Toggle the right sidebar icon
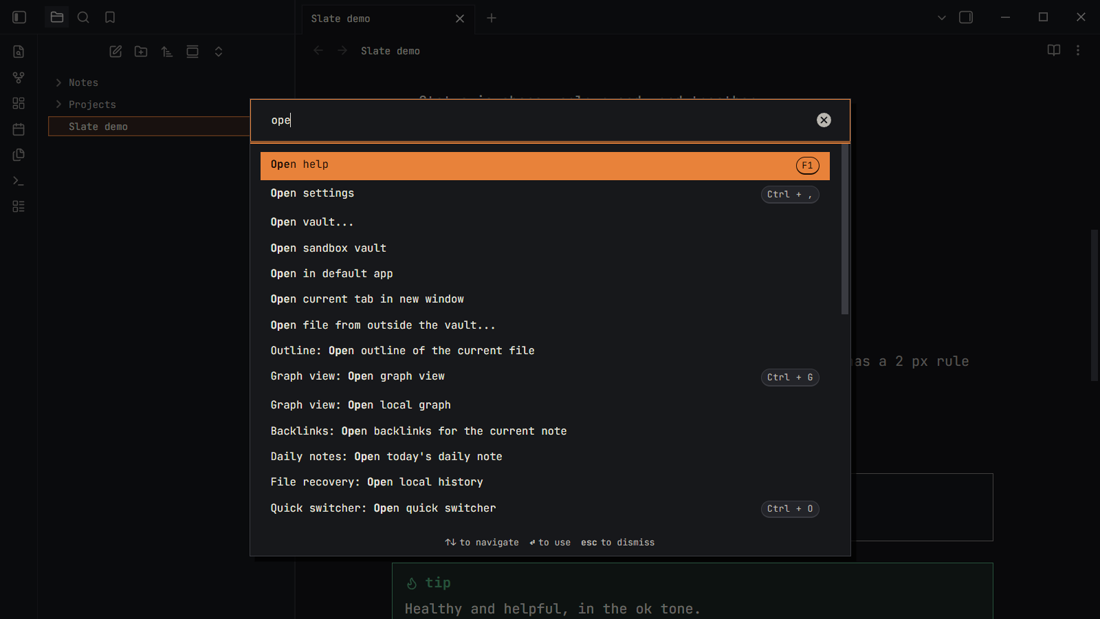Screen dimensions: 1100x619 coord(966,18)
